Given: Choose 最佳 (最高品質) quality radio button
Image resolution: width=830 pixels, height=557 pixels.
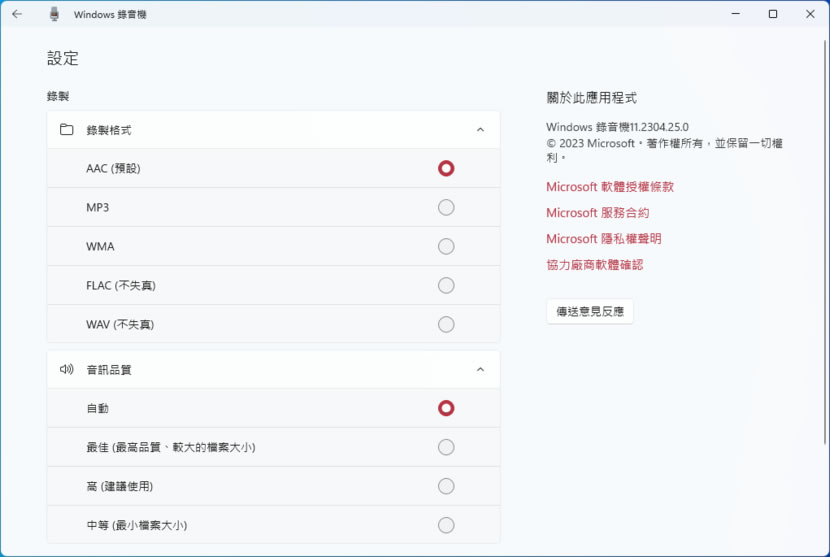Looking at the screenshot, I should point(446,447).
